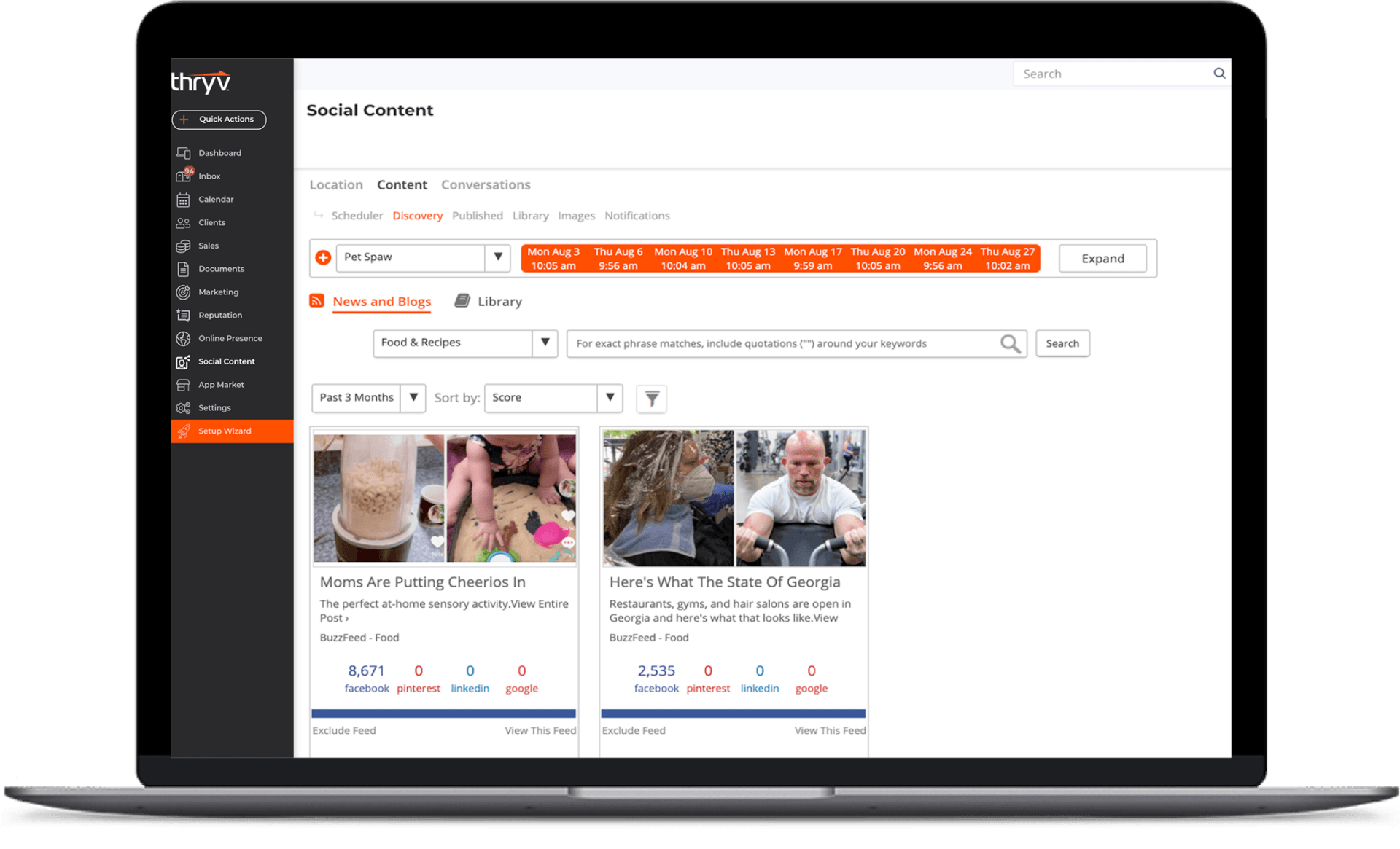
Task: Click View This Feed on Cheerios card
Action: tap(540, 730)
